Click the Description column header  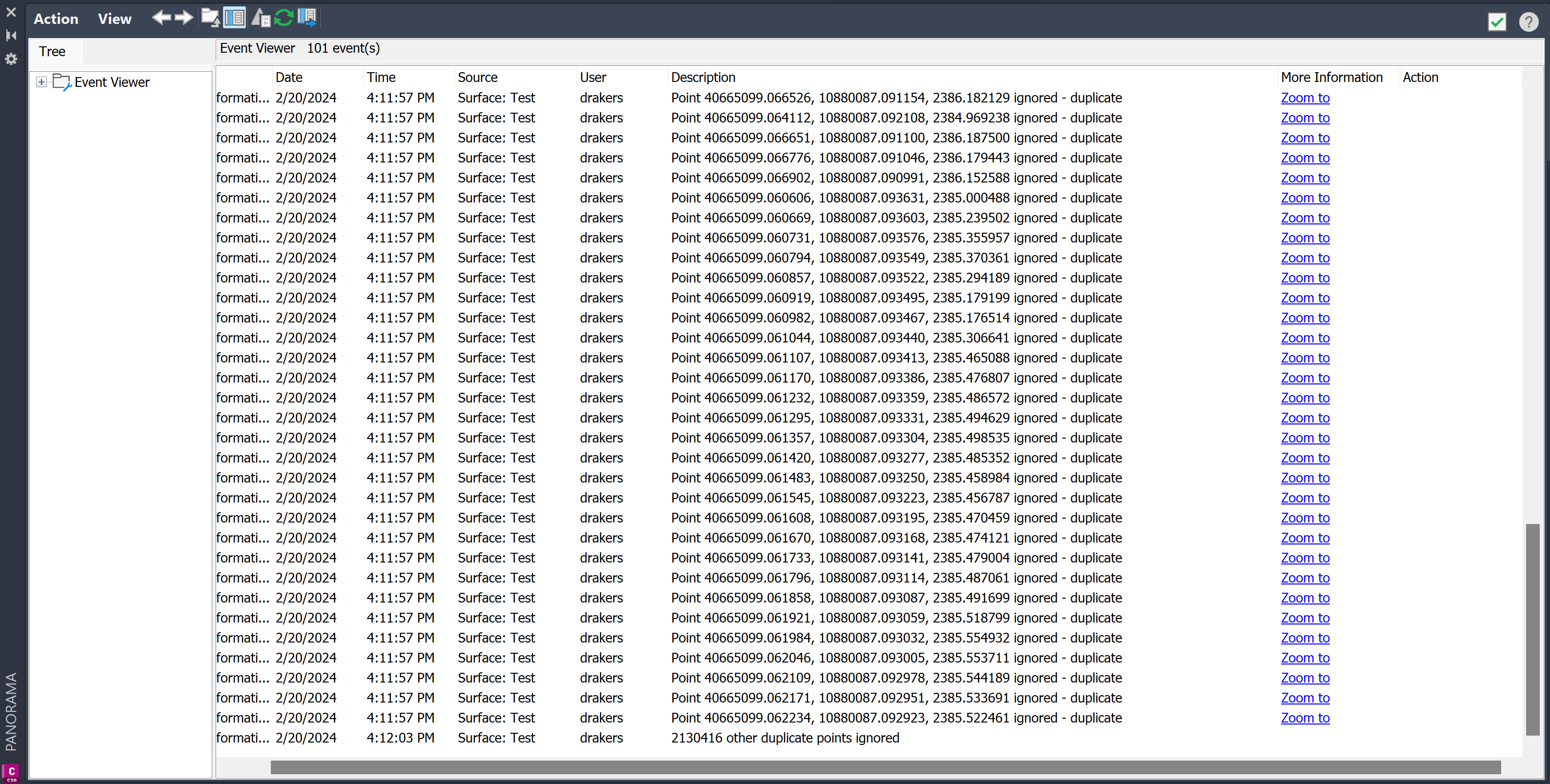[703, 78]
